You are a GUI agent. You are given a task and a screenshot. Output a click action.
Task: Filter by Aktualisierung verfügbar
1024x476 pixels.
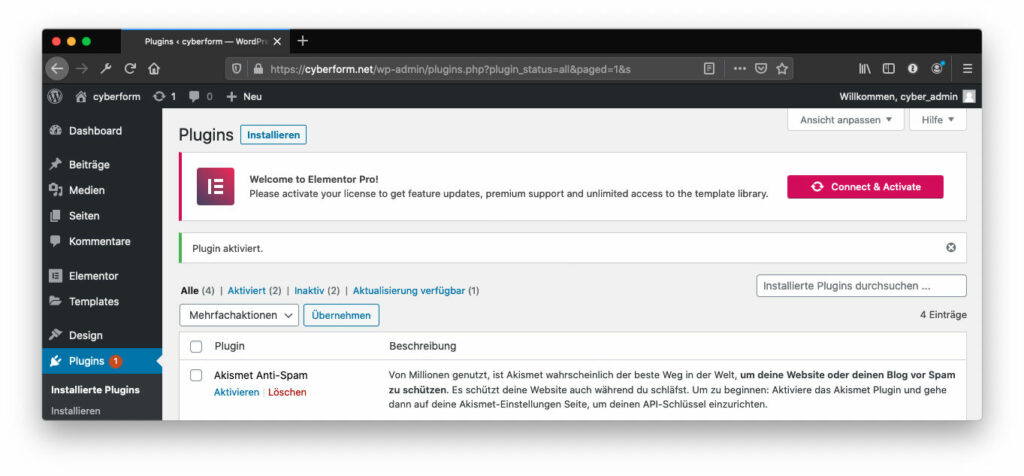[409, 291]
